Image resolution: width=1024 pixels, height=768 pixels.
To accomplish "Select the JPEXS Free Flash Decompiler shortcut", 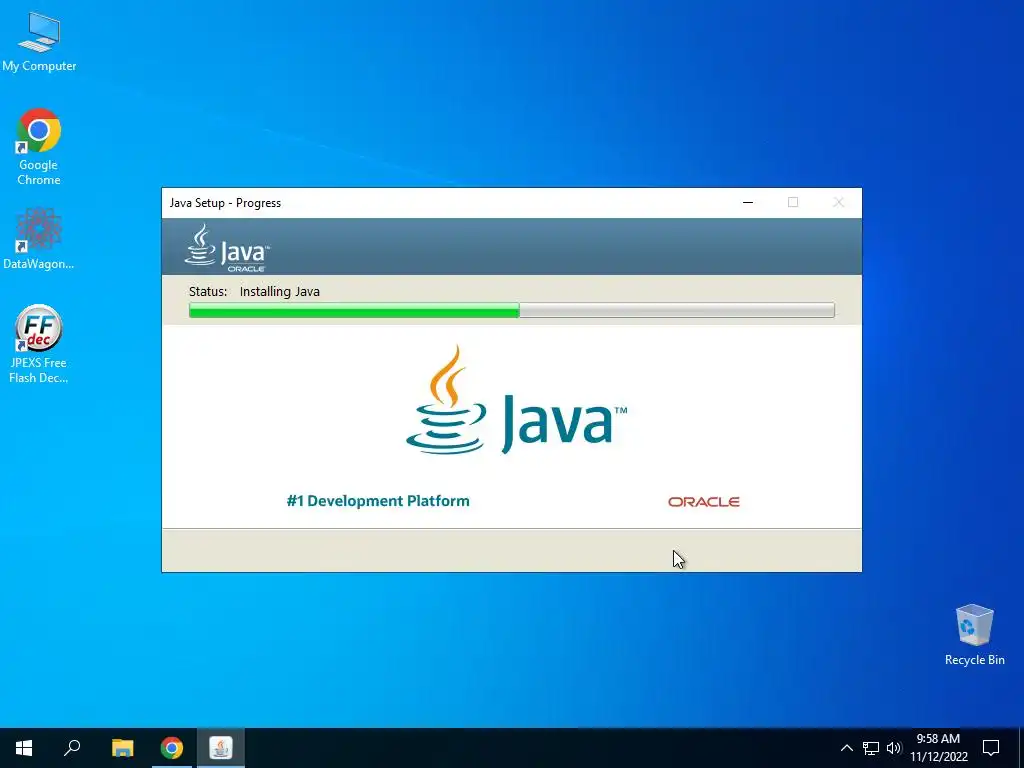I will tap(39, 344).
